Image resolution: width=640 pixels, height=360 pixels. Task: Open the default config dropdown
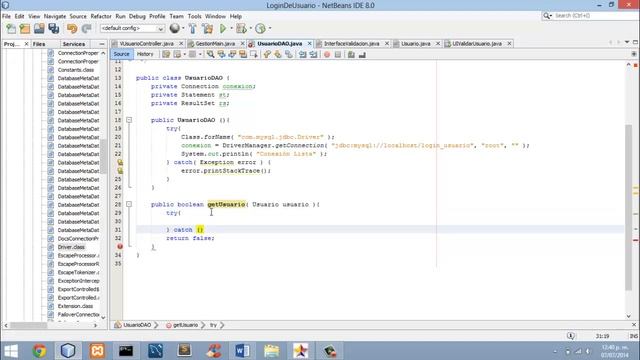pyautogui.click(x=132, y=28)
